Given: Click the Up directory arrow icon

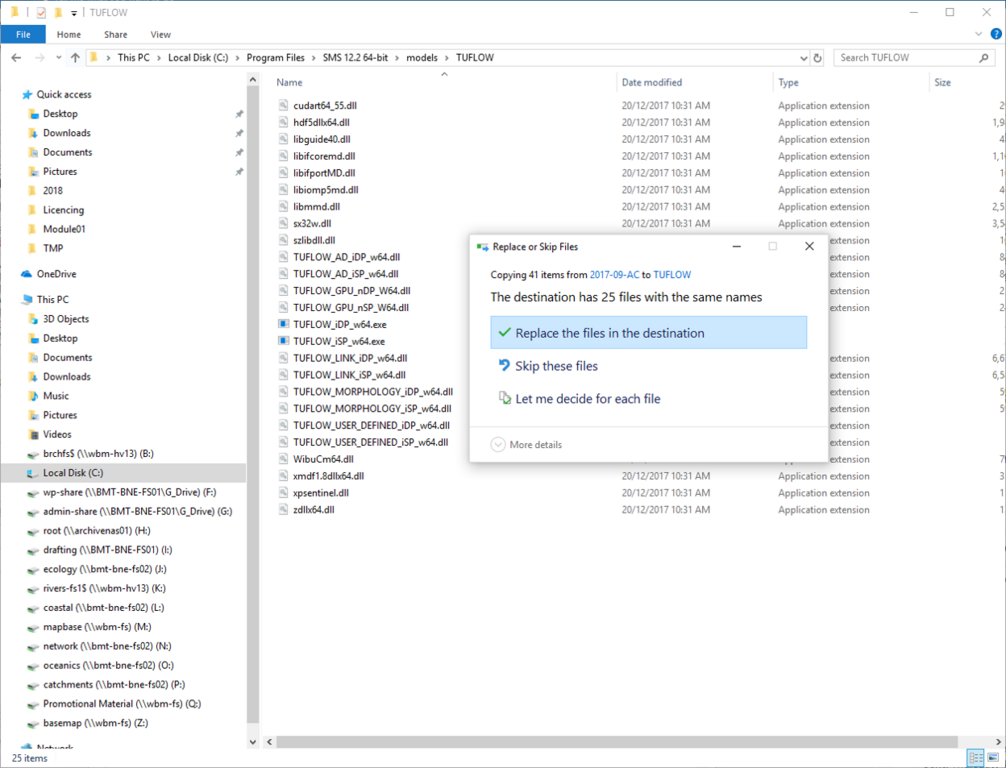Looking at the screenshot, I should (x=75, y=58).
